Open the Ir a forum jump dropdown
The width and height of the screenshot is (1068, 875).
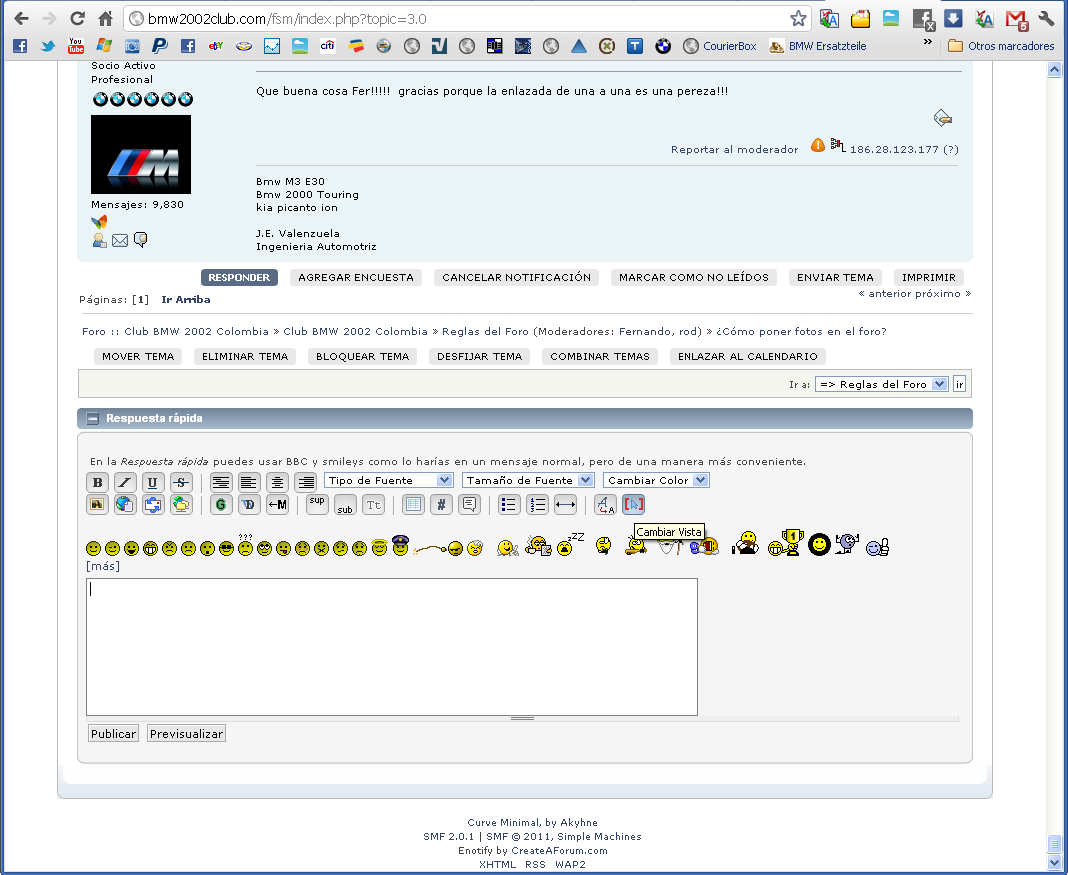point(881,384)
